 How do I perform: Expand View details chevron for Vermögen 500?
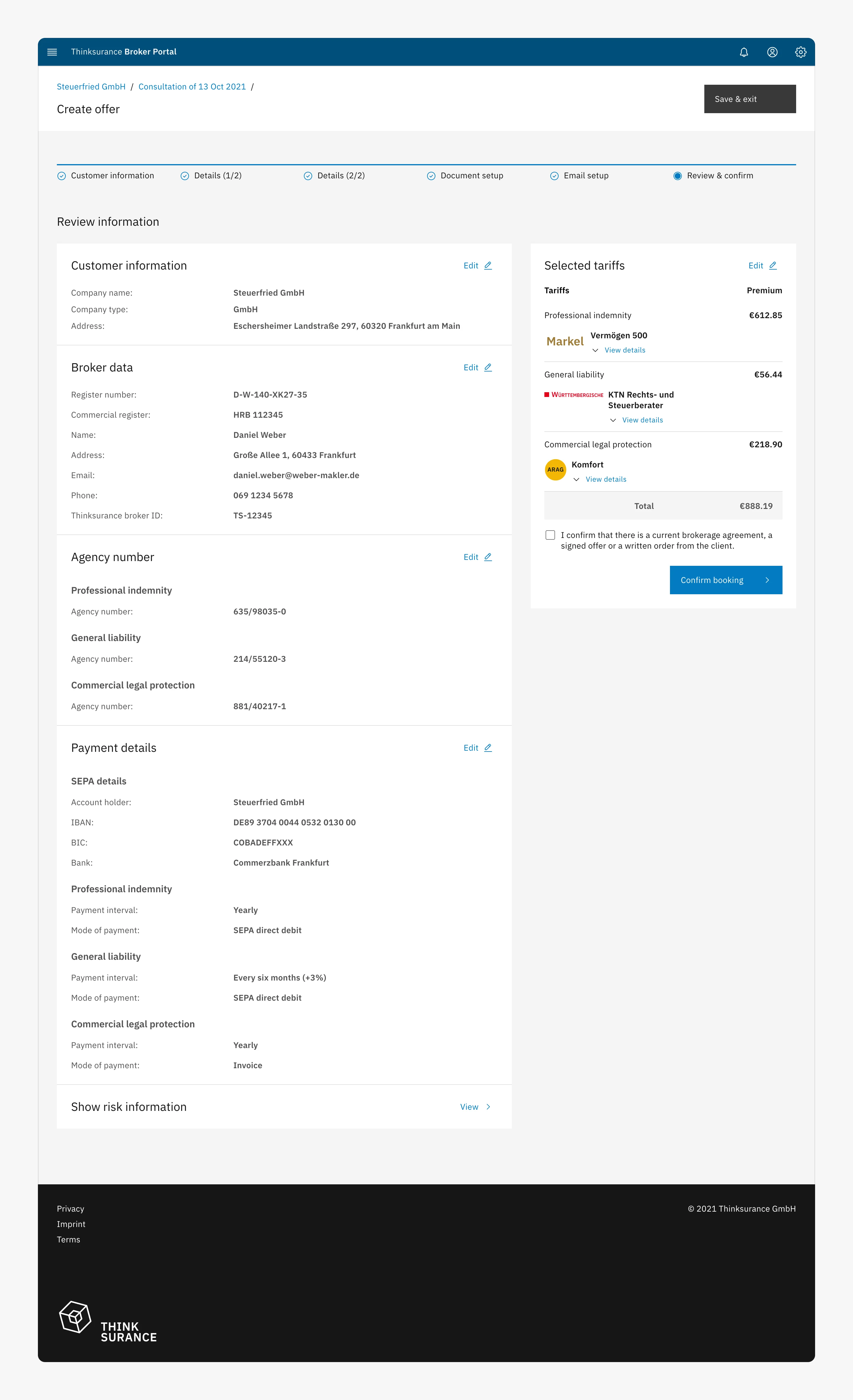(595, 350)
